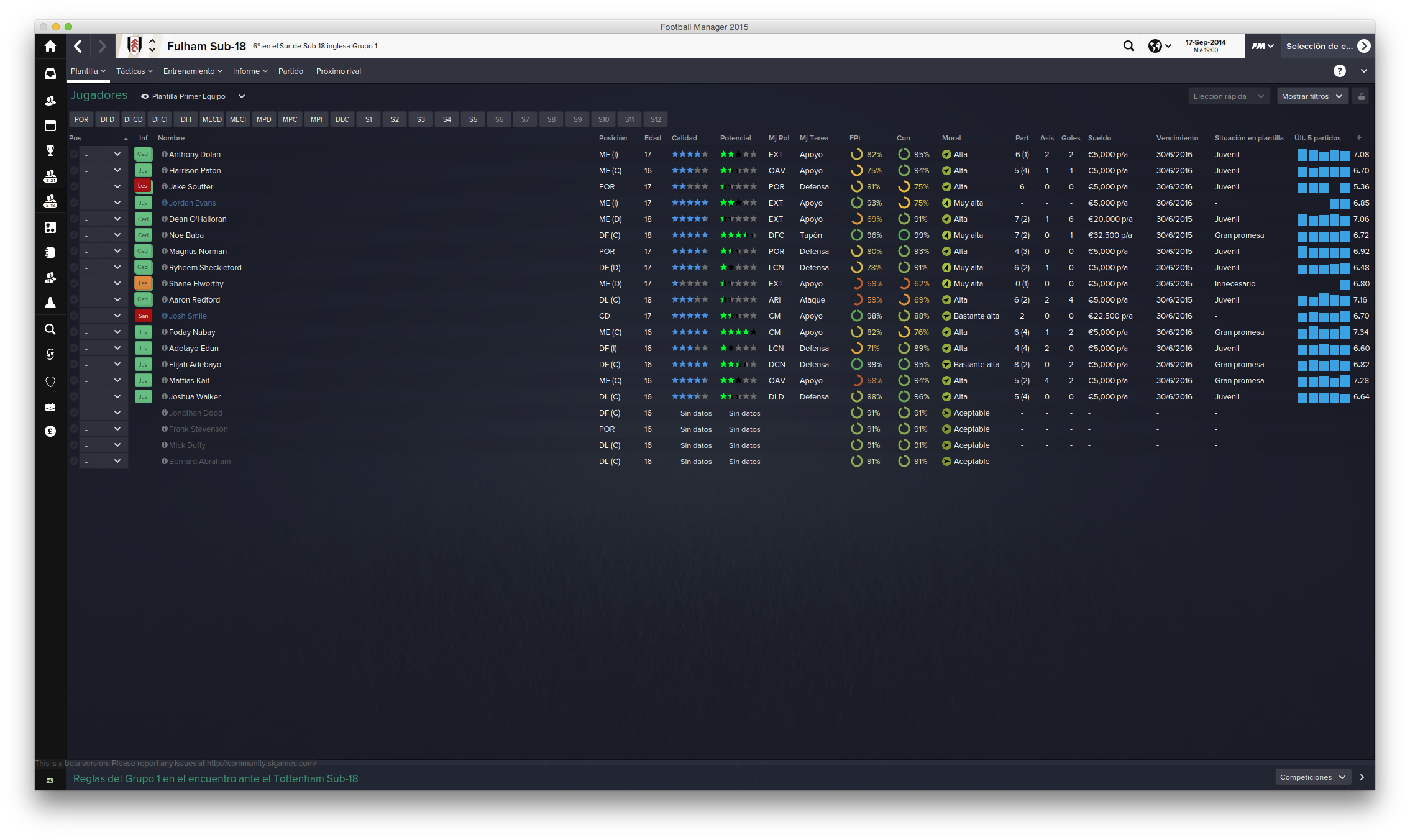Click the DLC position button
The image size is (1410, 840).
tap(342, 119)
